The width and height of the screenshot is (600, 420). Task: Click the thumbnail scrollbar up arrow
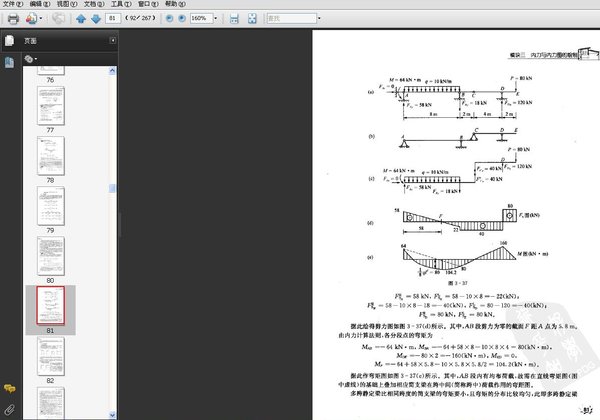(112, 70)
